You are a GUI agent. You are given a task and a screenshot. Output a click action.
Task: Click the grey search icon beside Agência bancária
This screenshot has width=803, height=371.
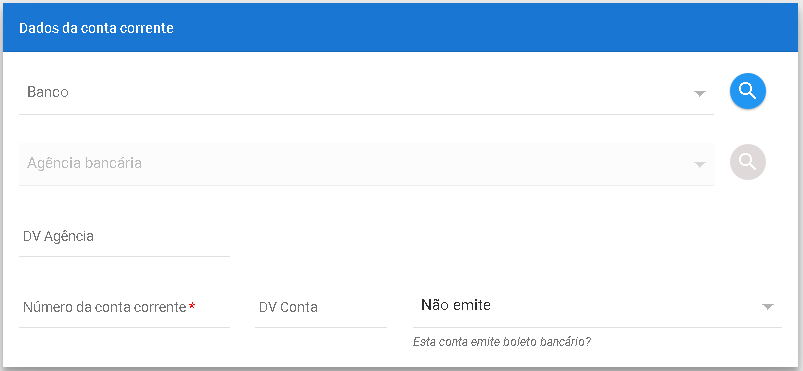coord(748,162)
